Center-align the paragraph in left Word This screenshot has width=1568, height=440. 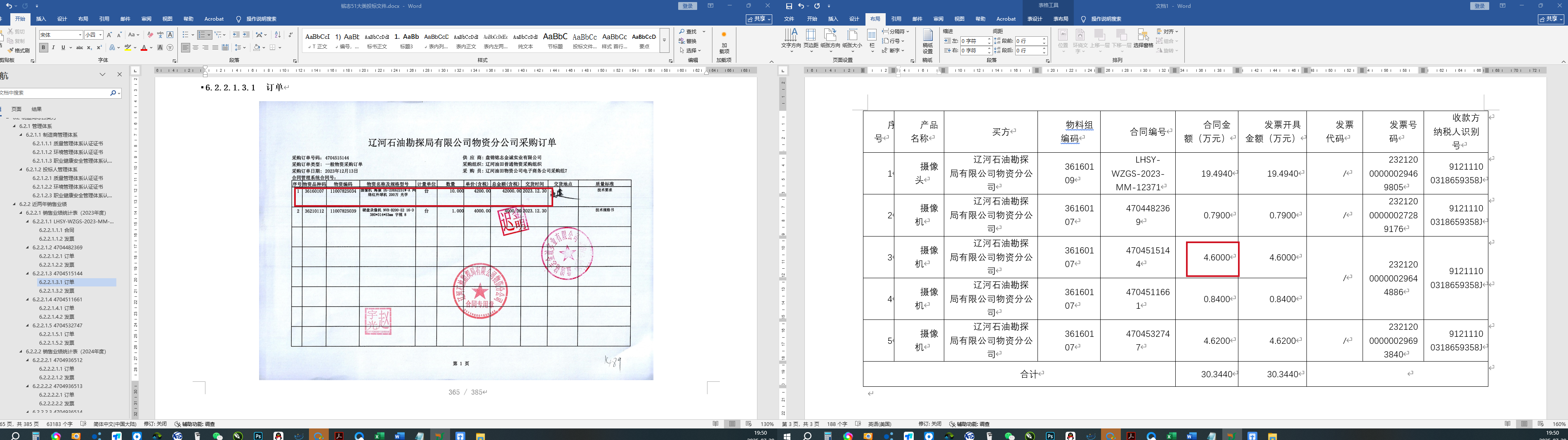click(x=196, y=47)
